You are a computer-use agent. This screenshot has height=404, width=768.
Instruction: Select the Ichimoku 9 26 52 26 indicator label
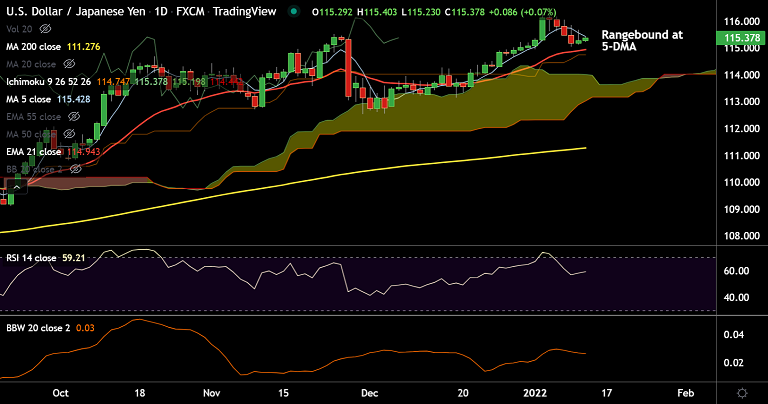click(48, 81)
